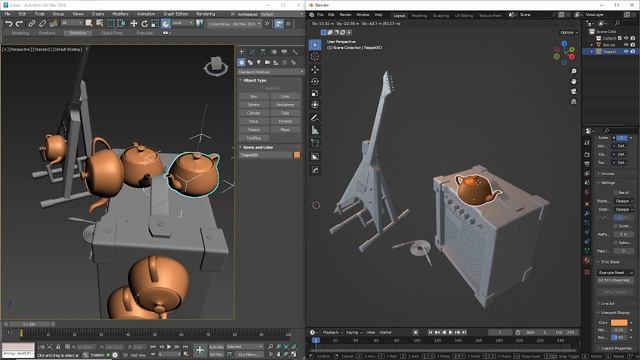The height and width of the screenshot is (360, 640).
Task: Toggle Blender camera view icon
Action: click(573, 91)
